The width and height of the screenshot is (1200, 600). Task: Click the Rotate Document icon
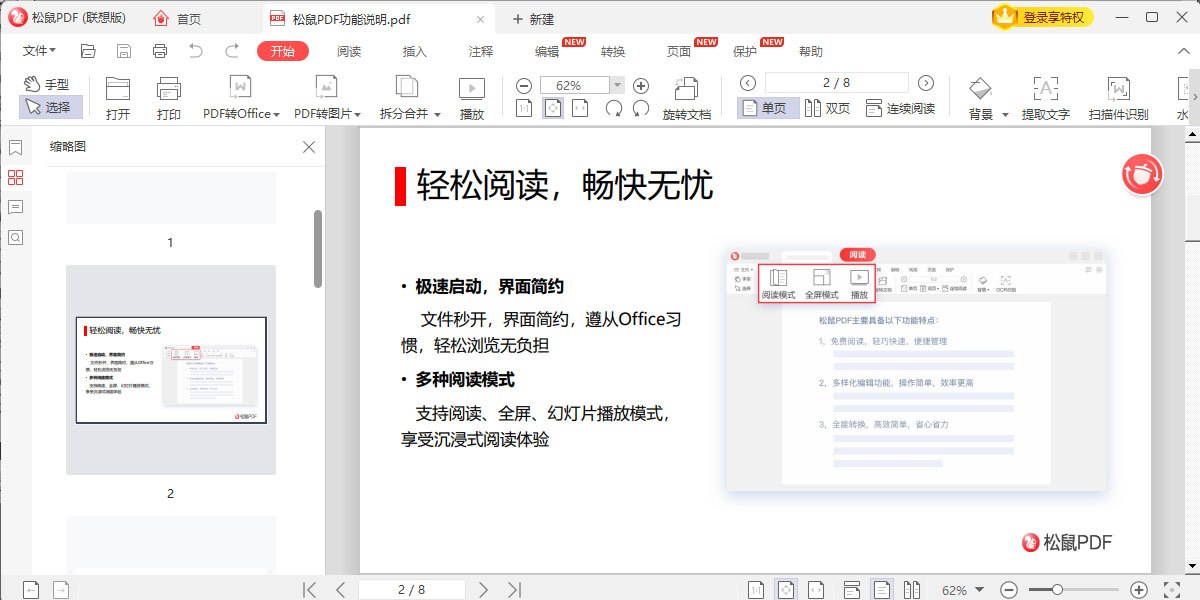[x=686, y=98]
